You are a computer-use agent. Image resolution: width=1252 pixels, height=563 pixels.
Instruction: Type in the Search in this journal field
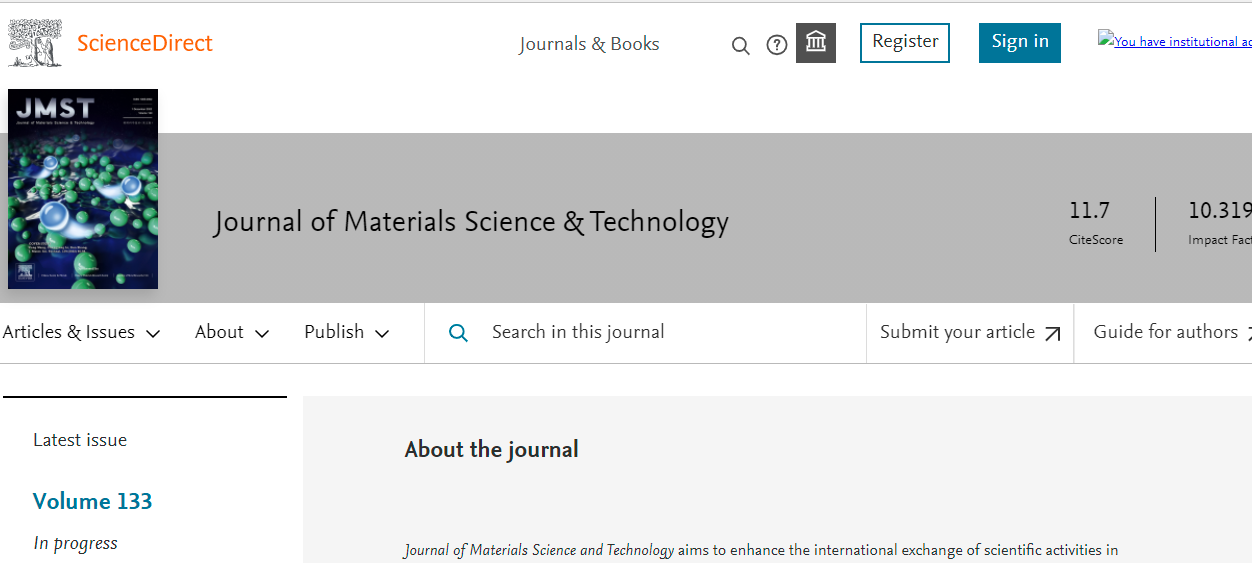point(660,333)
